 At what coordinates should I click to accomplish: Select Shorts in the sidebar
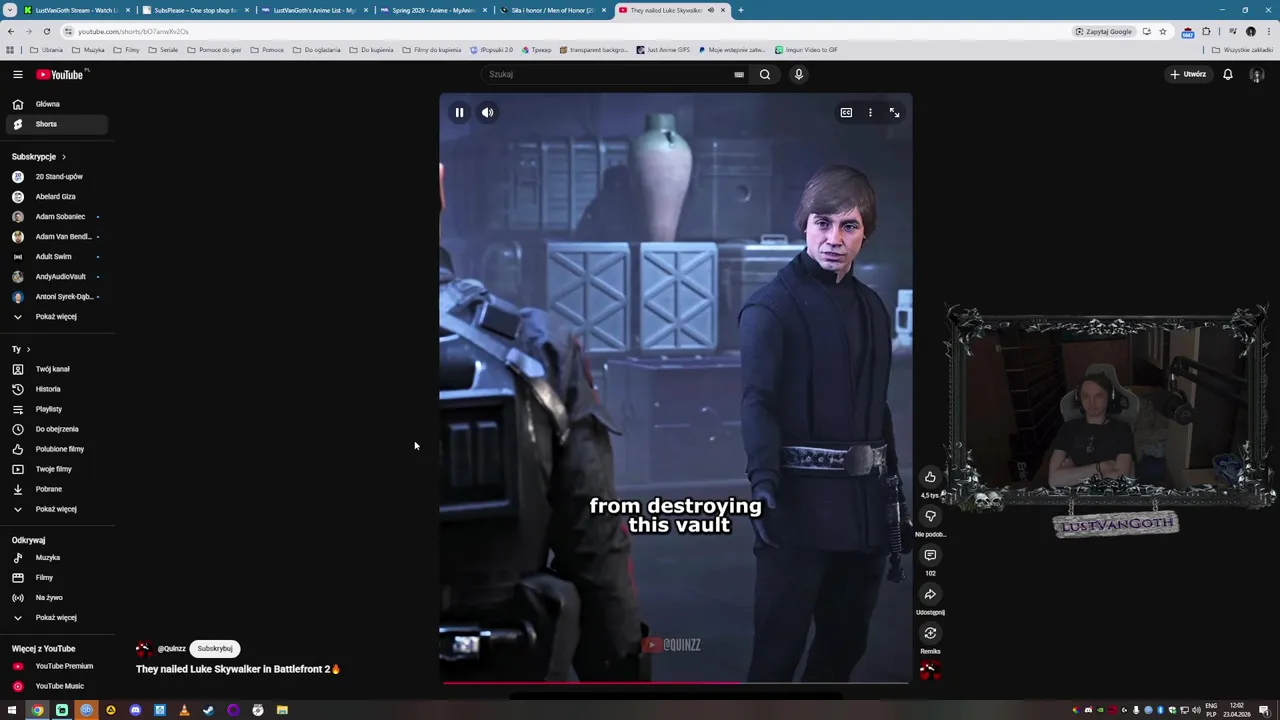click(55, 124)
